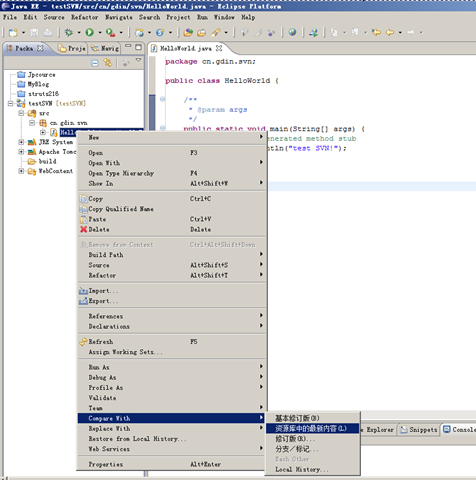Click Collapse All in Package Explorer
This screenshot has width=476, height=480.
pyautogui.click(x=95, y=63)
